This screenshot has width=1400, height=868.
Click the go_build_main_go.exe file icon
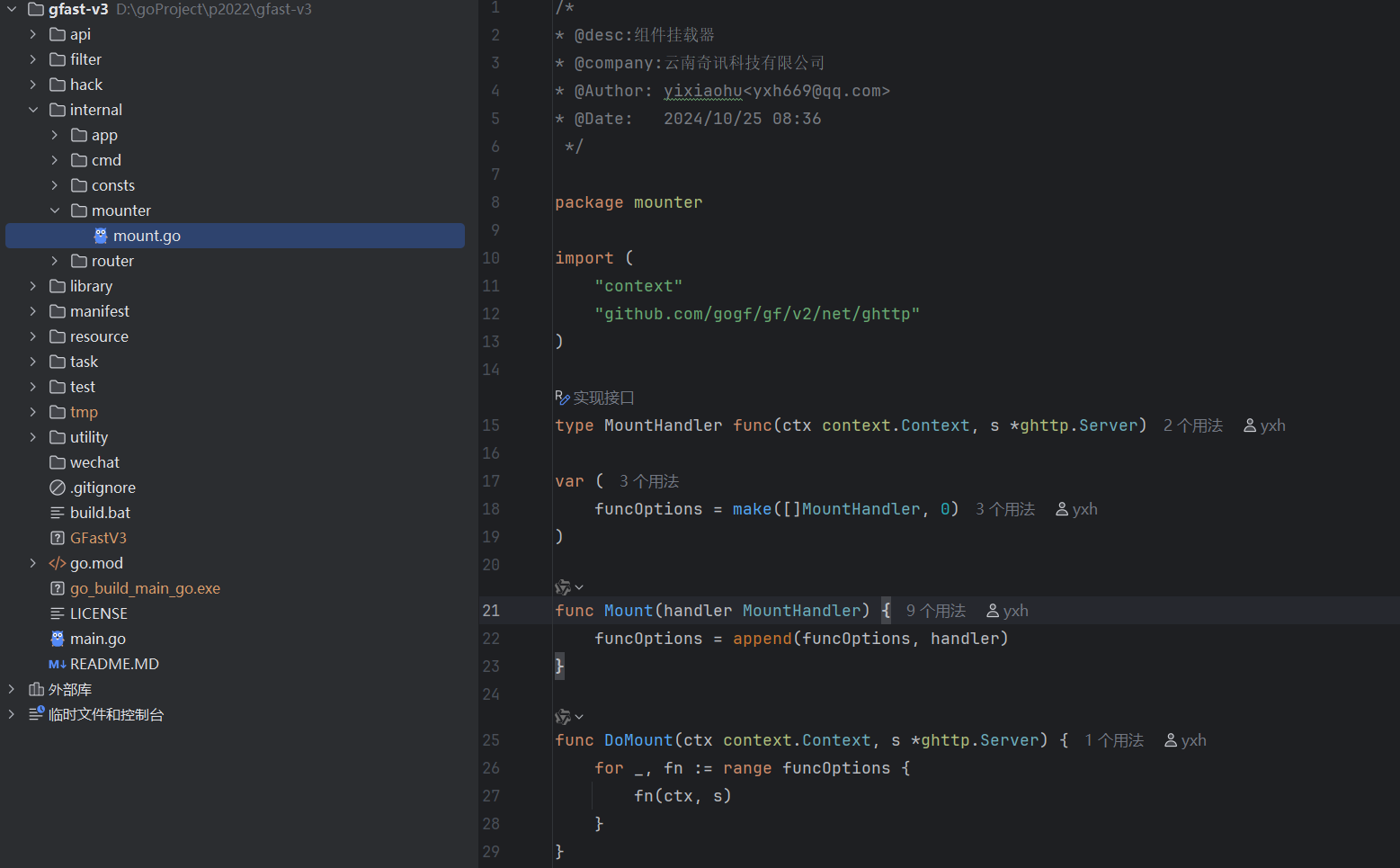[58, 588]
